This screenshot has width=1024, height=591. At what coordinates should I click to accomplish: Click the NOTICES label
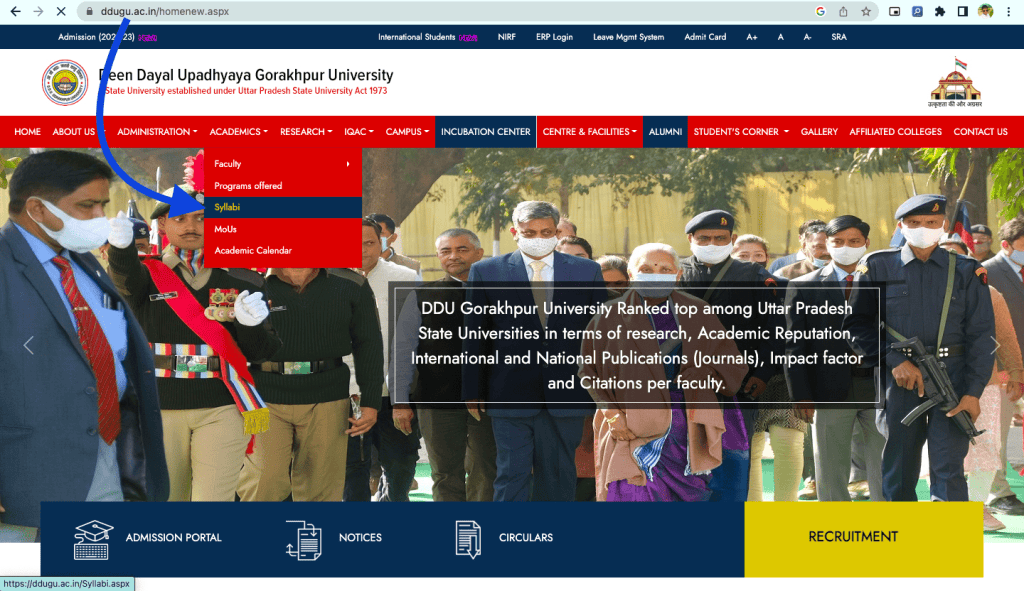[360, 537]
